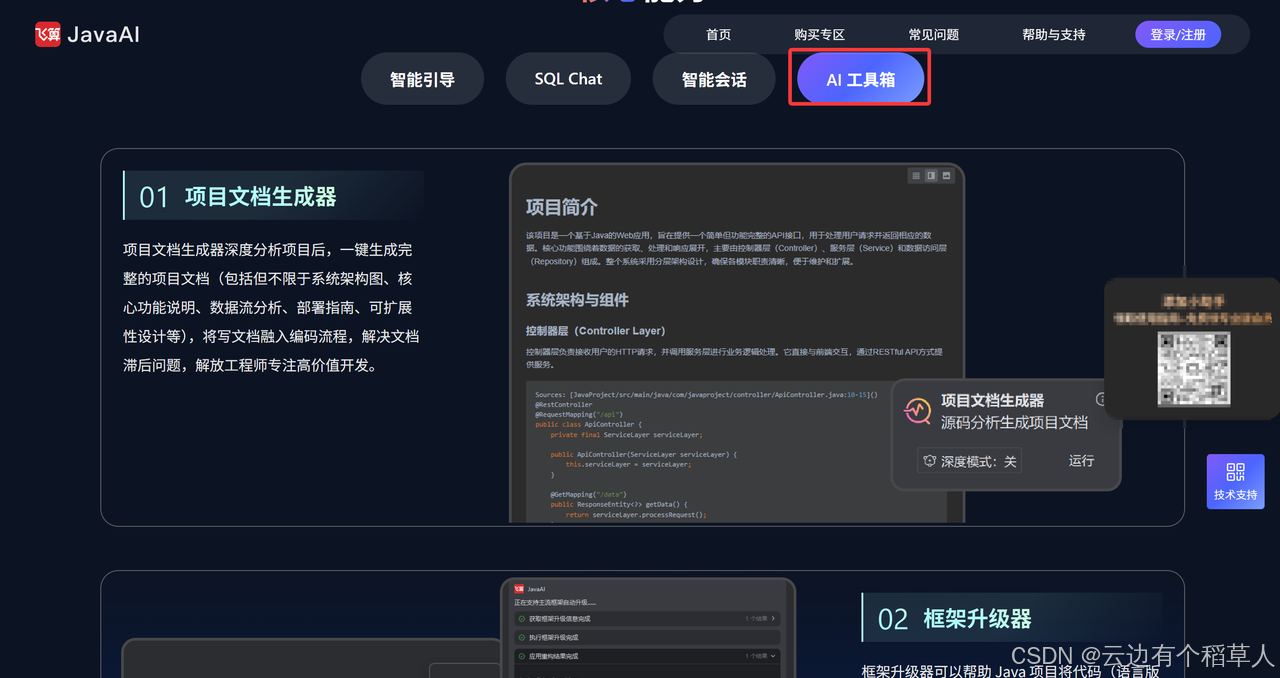
Task: Select the AI 工具箱 tab
Action: coord(860,79)
